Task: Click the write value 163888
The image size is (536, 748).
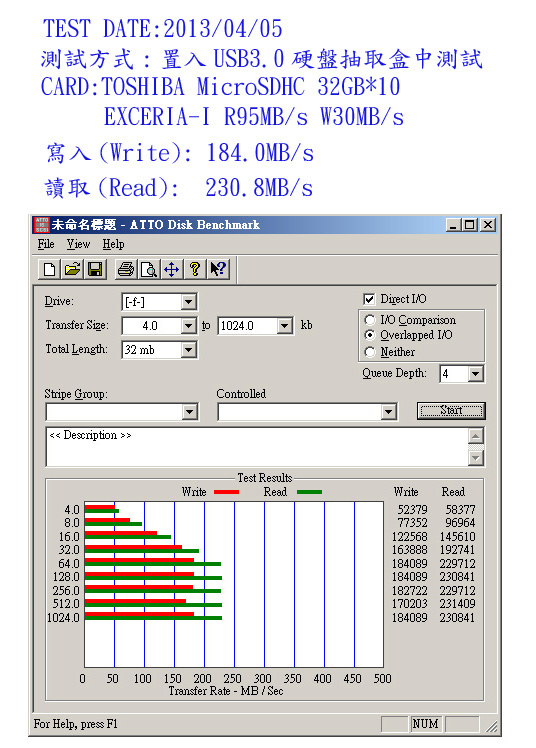Action: (x=410, y=550)
